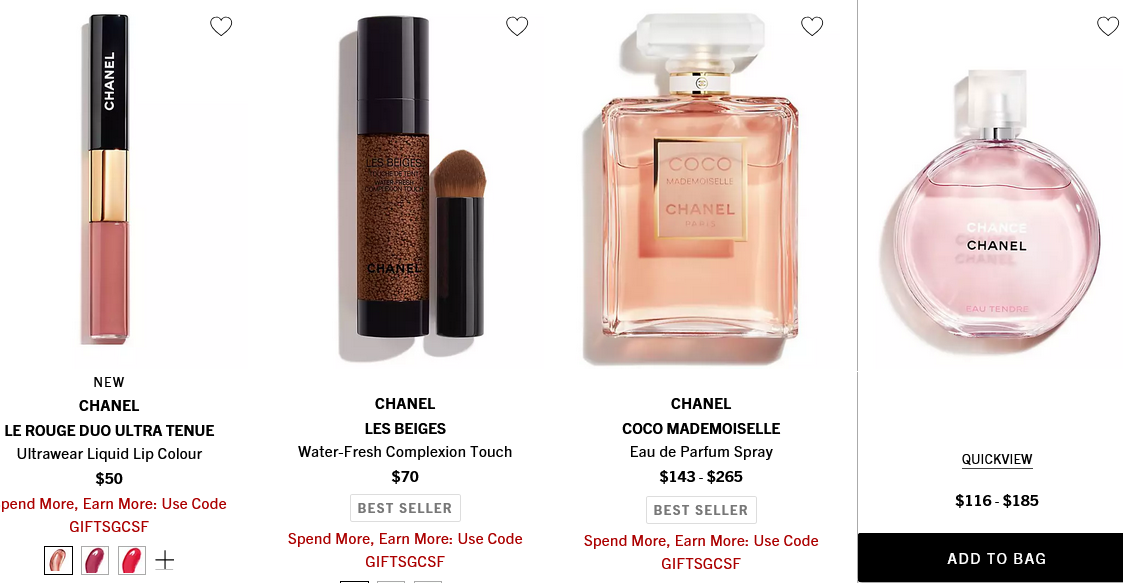The width and height of the screenshot is (1123, 583).
Task: Favorite the Le Rouge Duo Ultra Tenue lipstick
Action: (221, 26)
